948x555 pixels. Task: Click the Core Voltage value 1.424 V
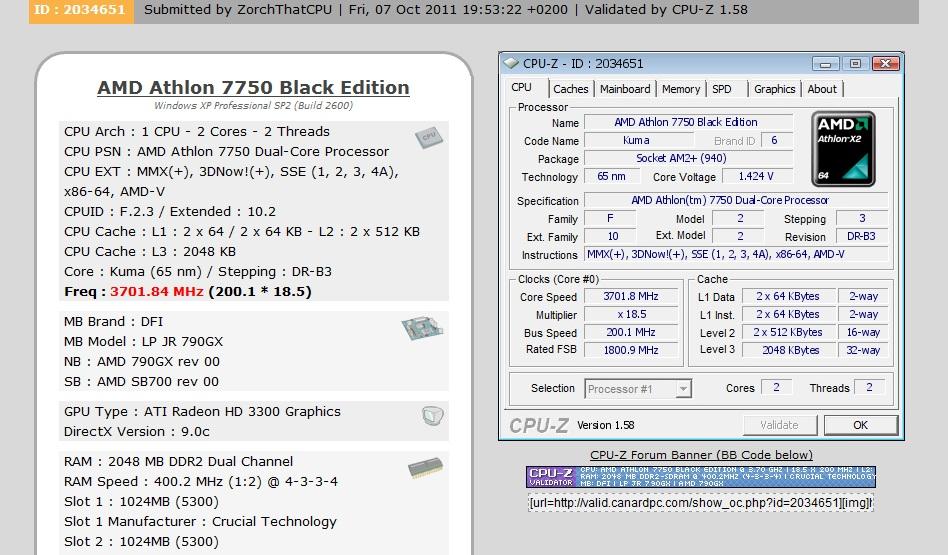click(756, 177)
